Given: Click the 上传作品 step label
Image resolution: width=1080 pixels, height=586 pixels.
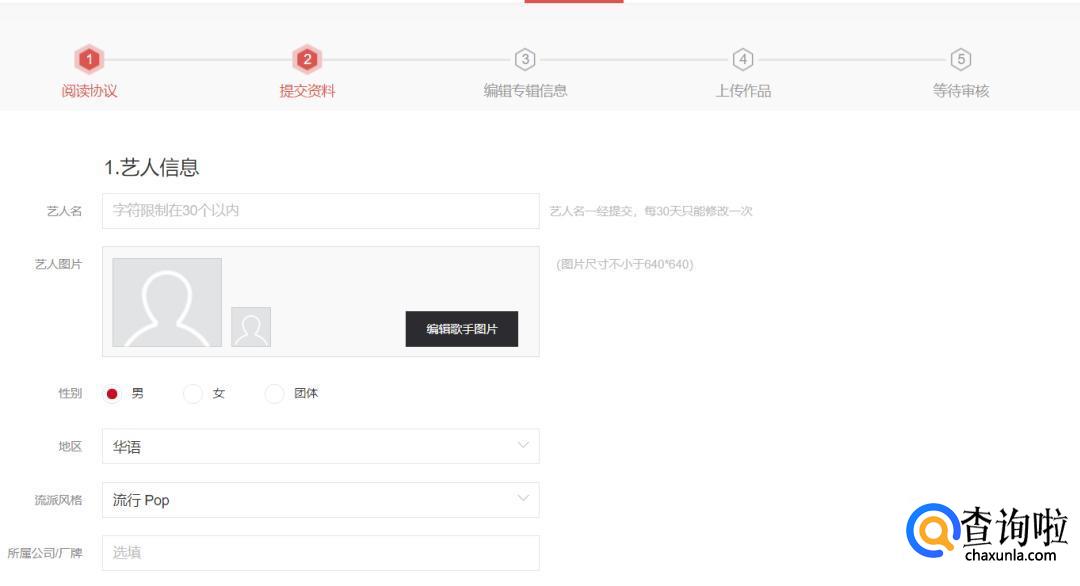Looking at the screenshot, I should click(742, 90).
